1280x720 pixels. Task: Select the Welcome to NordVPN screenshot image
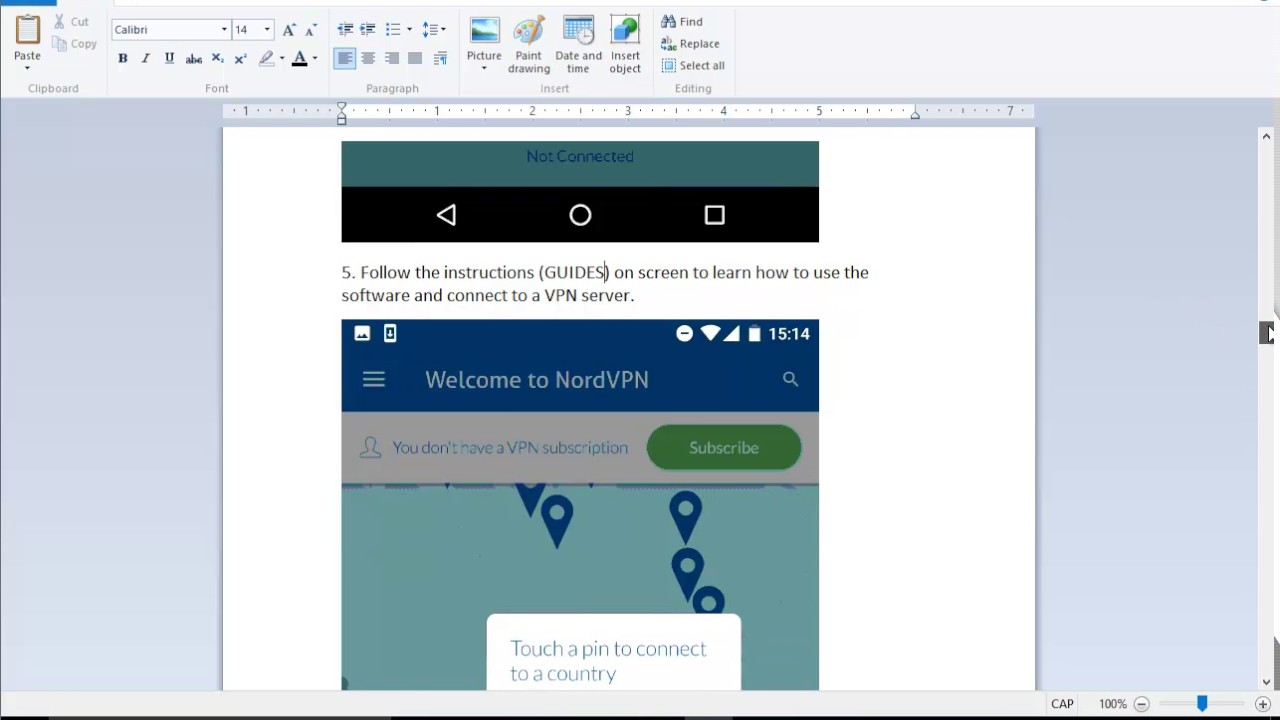point(580,505)
